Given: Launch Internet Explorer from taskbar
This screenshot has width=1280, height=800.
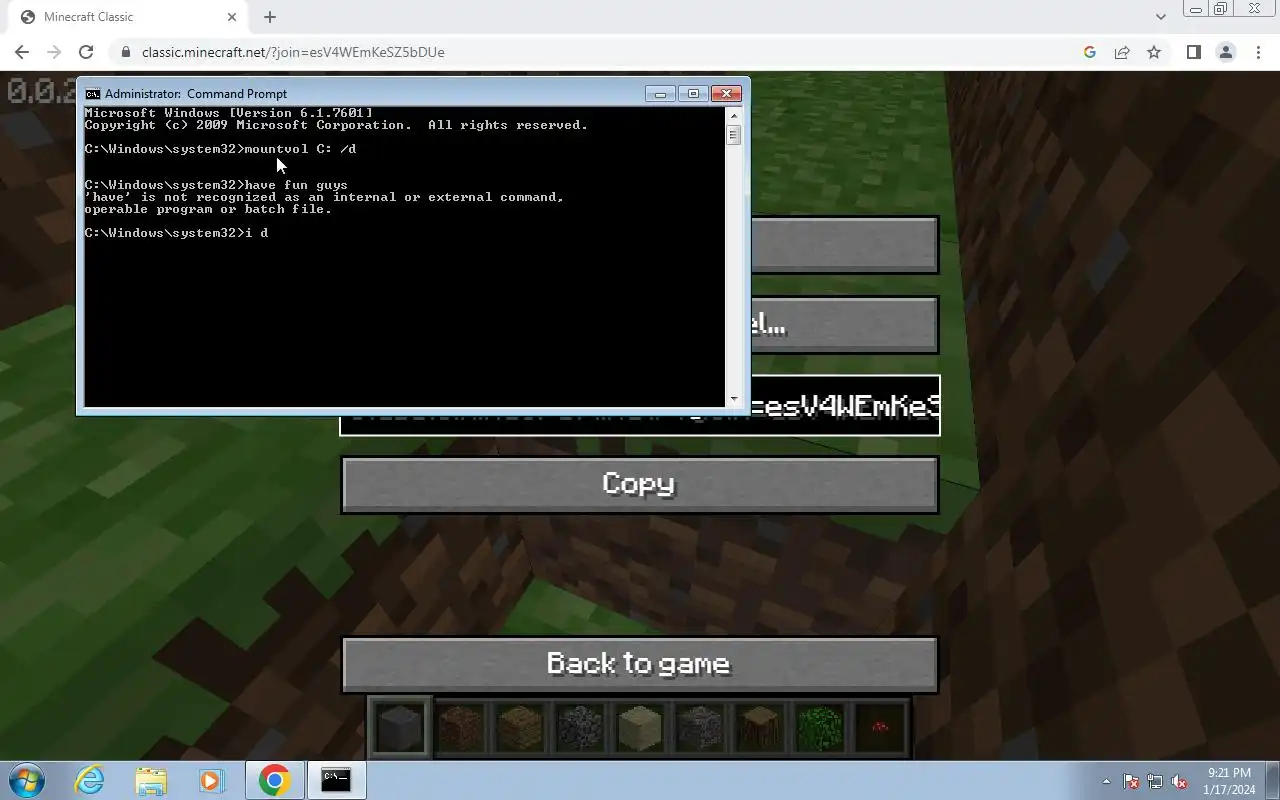Looking at the screenshot, I should click(90, 780).
